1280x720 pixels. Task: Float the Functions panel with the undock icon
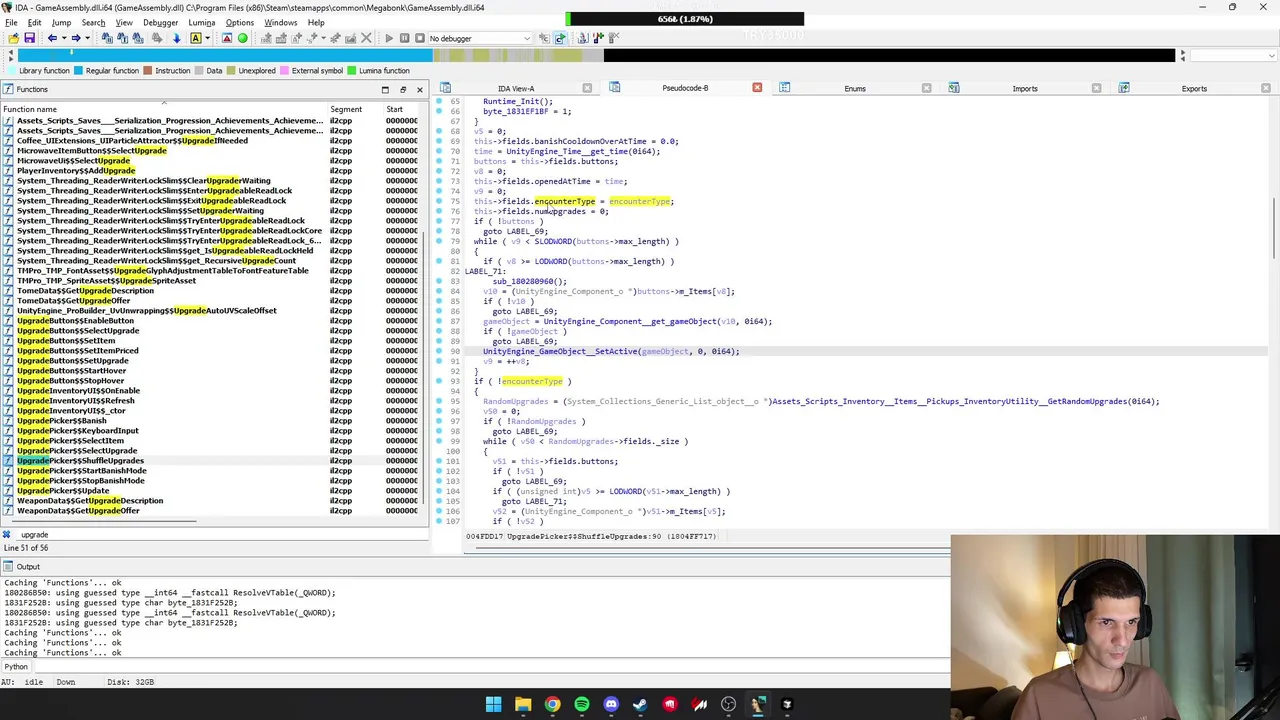[403, 90]
